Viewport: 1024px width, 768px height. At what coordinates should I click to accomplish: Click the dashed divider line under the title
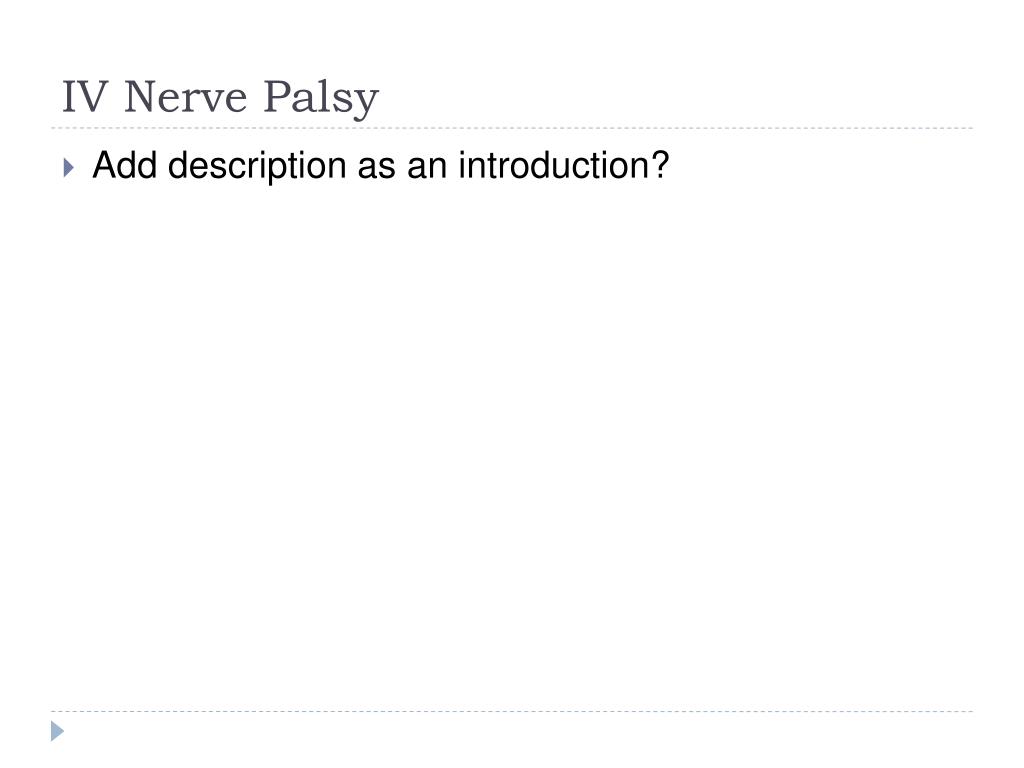512,128
